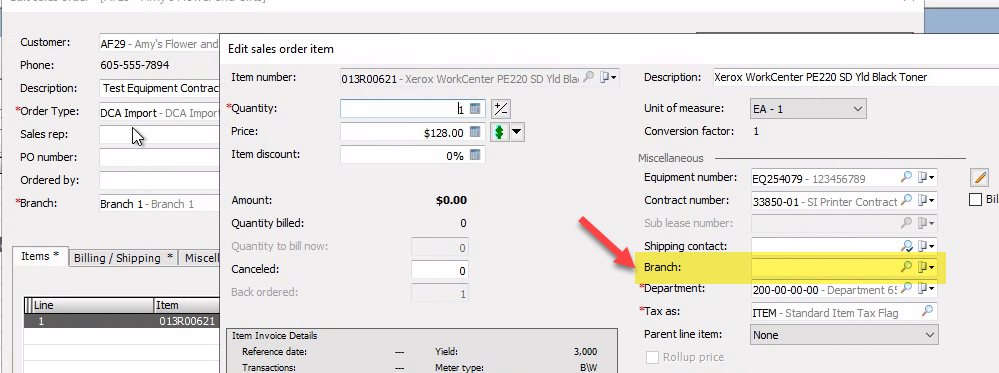
Task: Toggle the checkbox under the pencil icon
Action: (975, 200)
